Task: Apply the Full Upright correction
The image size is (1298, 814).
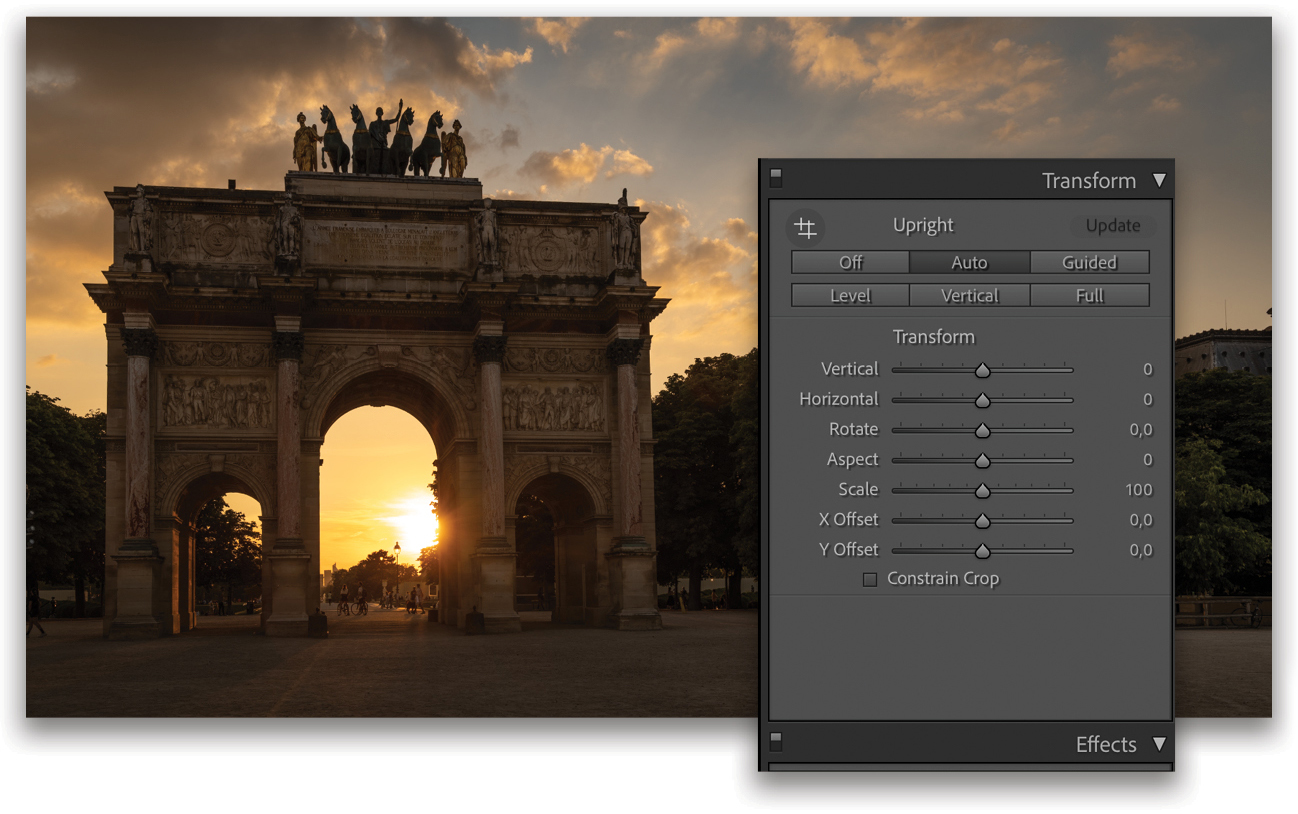Action: point(1089,295)
